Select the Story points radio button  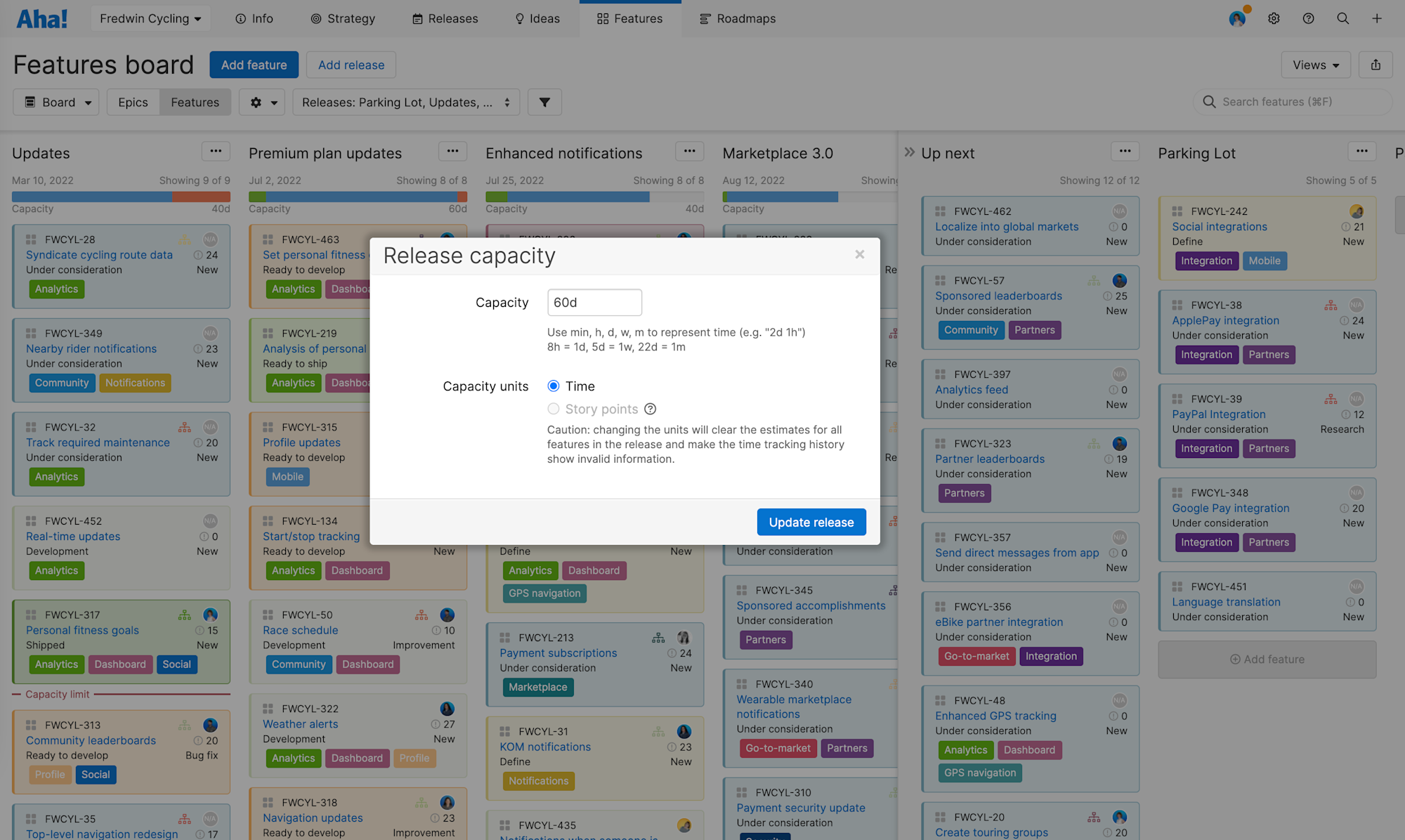[554, 409]
